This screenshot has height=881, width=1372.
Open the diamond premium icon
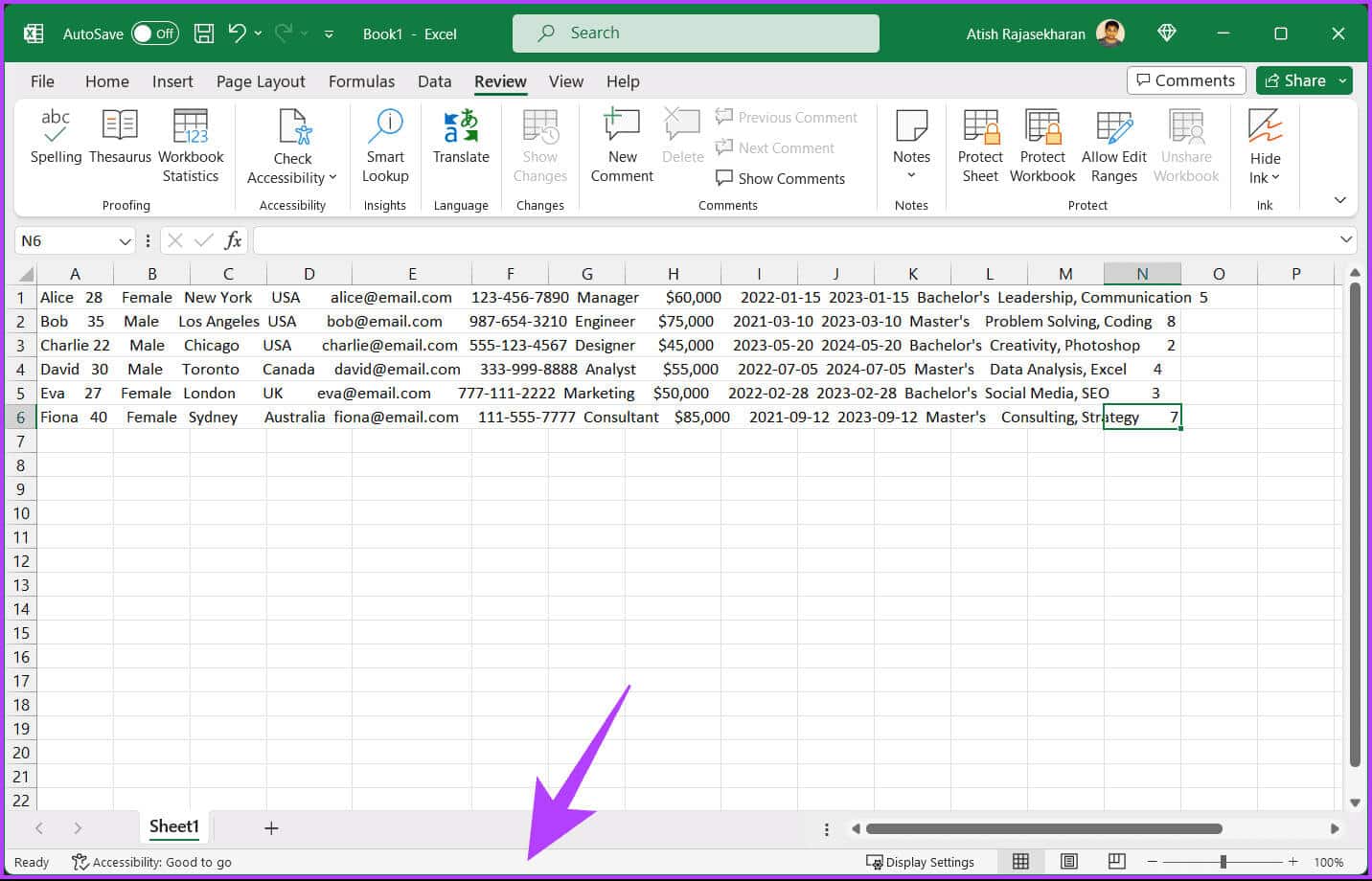click(1166, 33)
